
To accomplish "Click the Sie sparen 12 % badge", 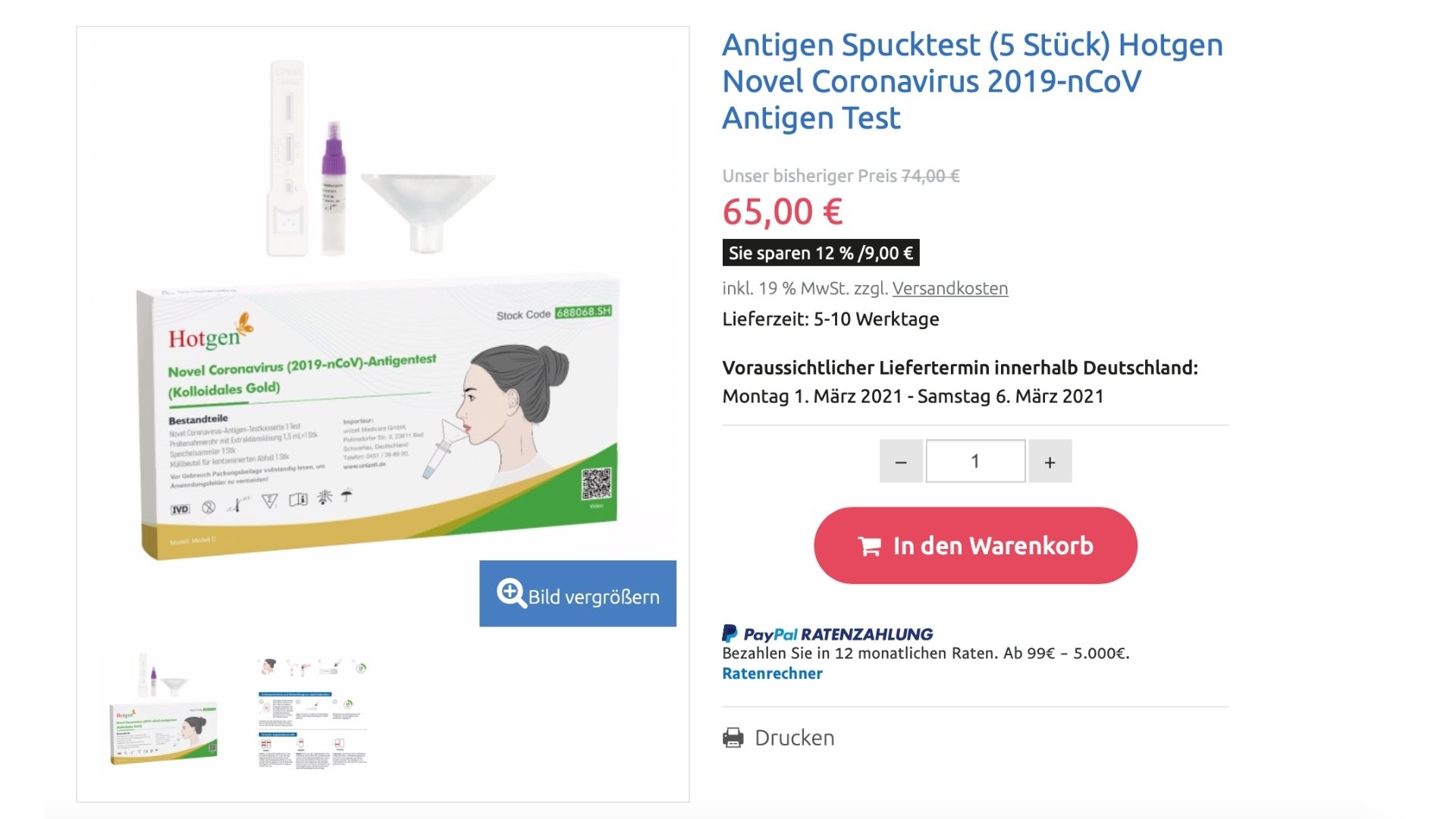I will (x=821, y=253).
